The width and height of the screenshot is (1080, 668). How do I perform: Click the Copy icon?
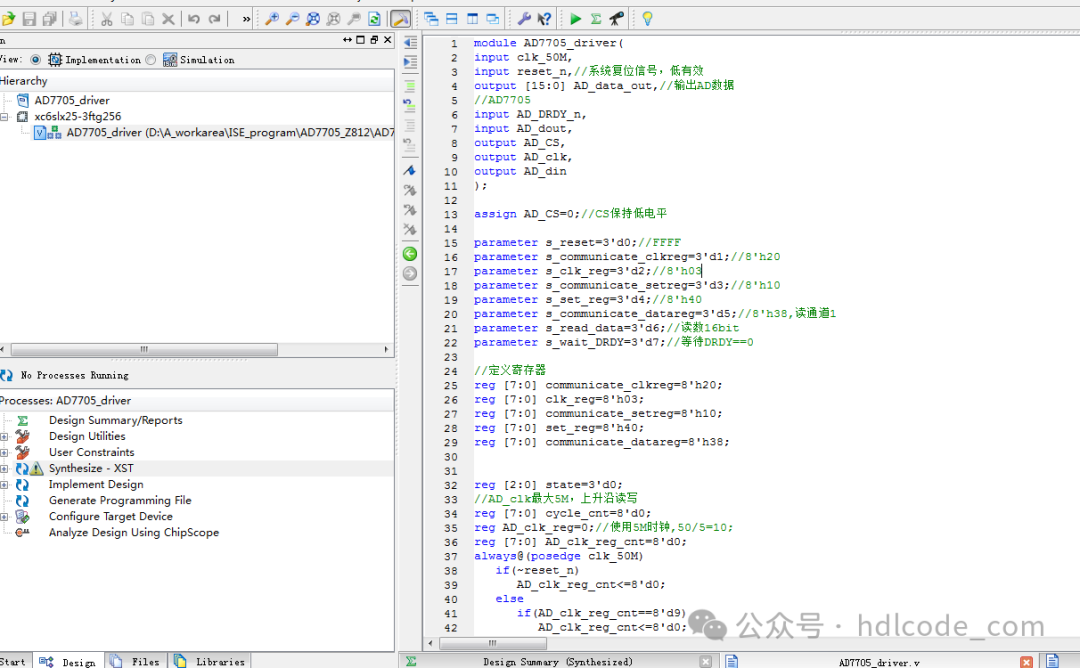point(127,19)
